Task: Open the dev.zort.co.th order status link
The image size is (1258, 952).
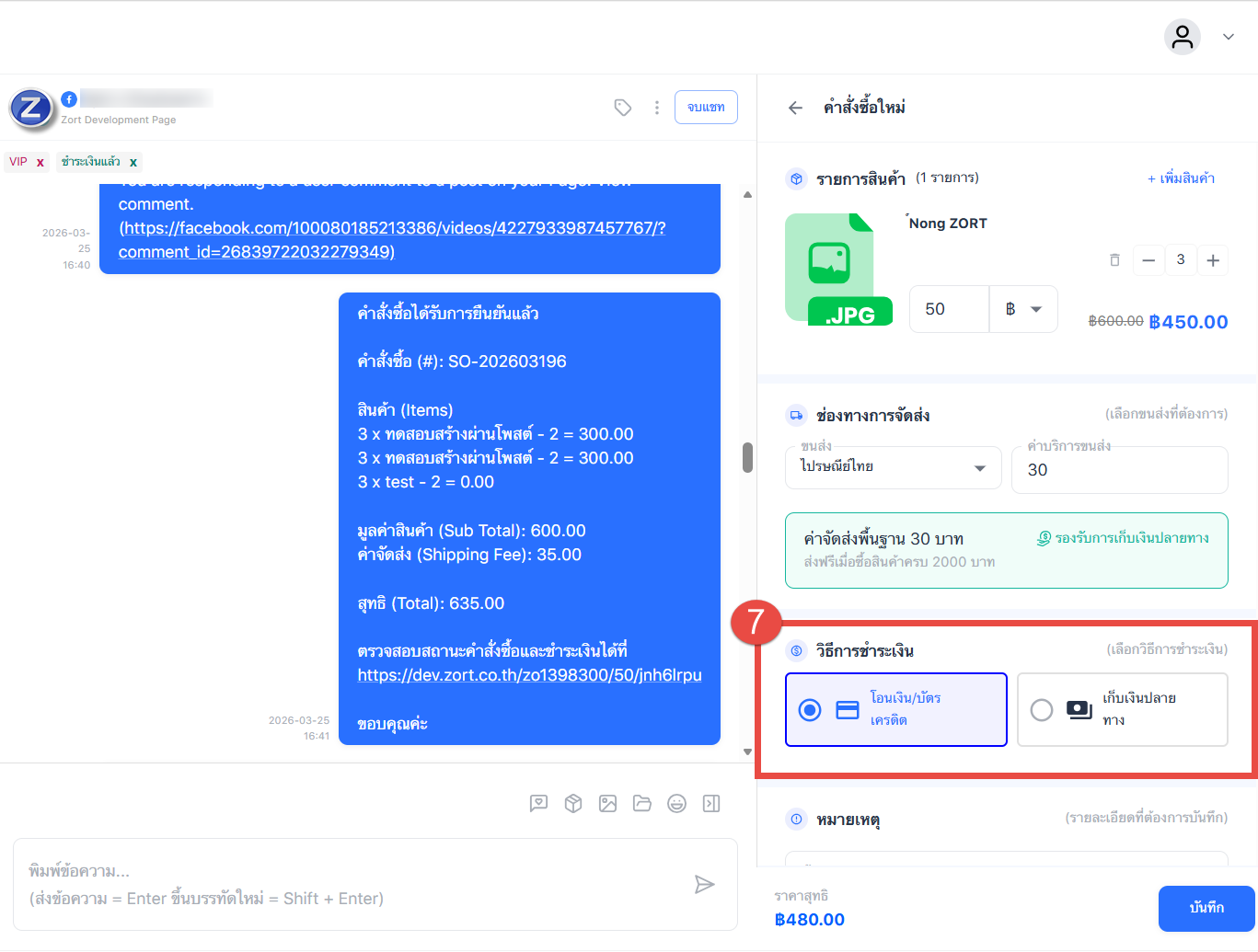Action: click(529, 675)
